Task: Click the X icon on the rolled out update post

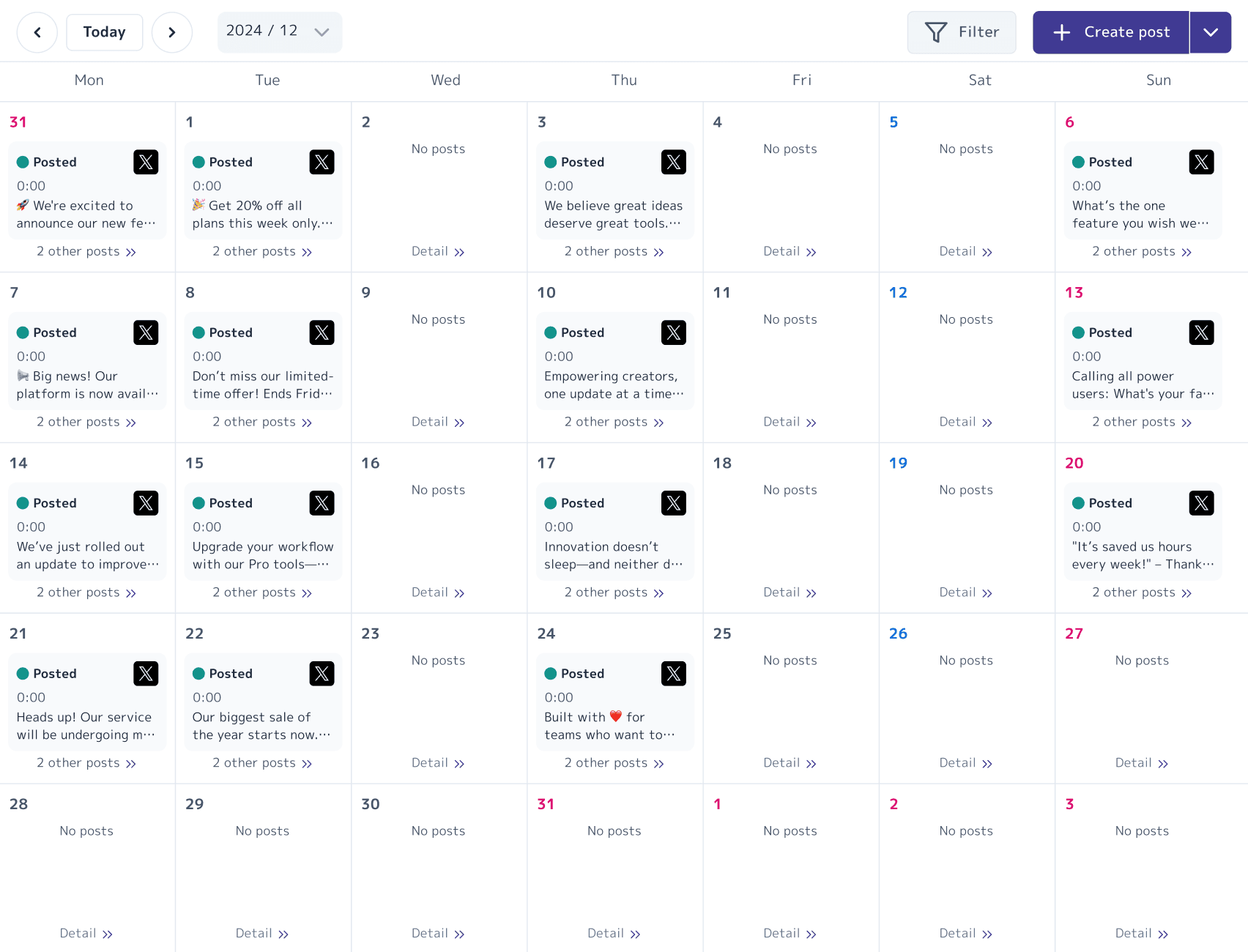Action: click(146, 503)
